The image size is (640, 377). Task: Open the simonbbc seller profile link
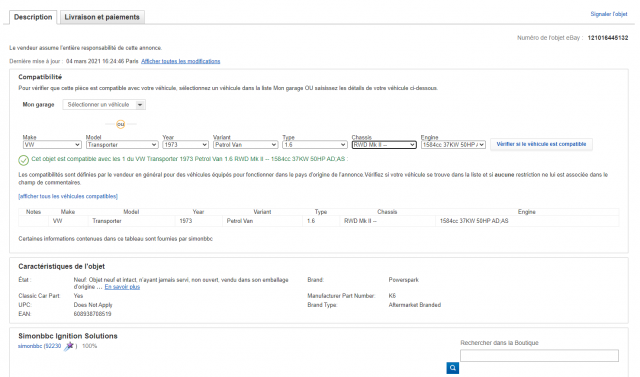coord(30,346)
